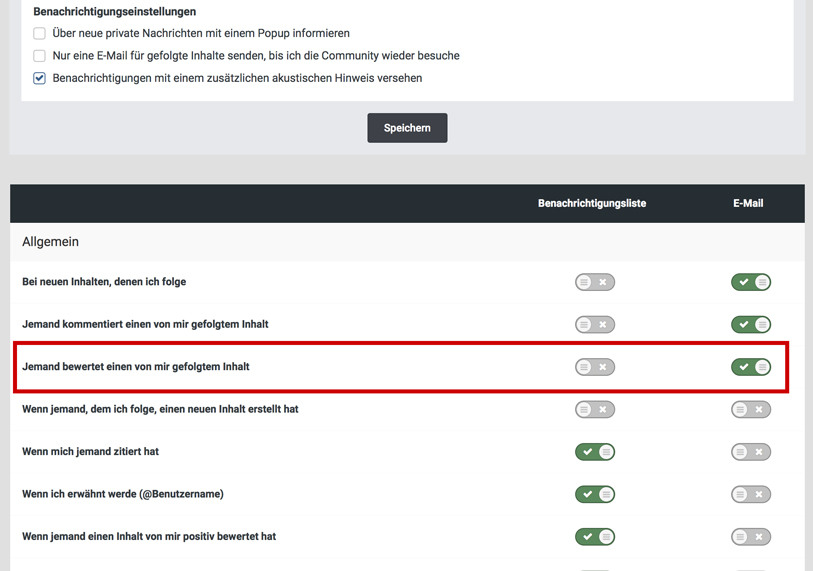This screenshot has height=571, width=813.
Task: Disable e-mail for 'Bei neuen Inhalten, denen ich folge'
Action: pos(750,282)
